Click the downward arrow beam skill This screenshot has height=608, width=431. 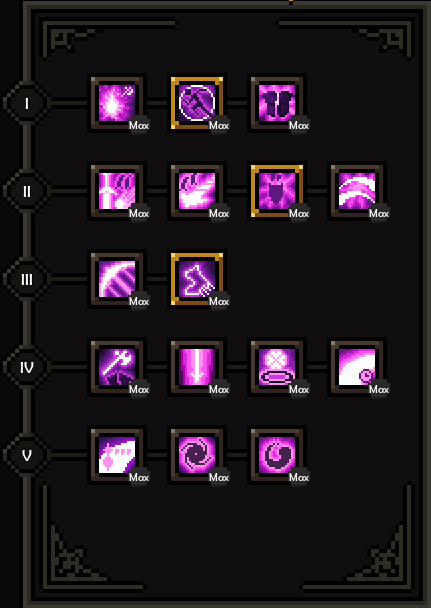coord(197,367)
